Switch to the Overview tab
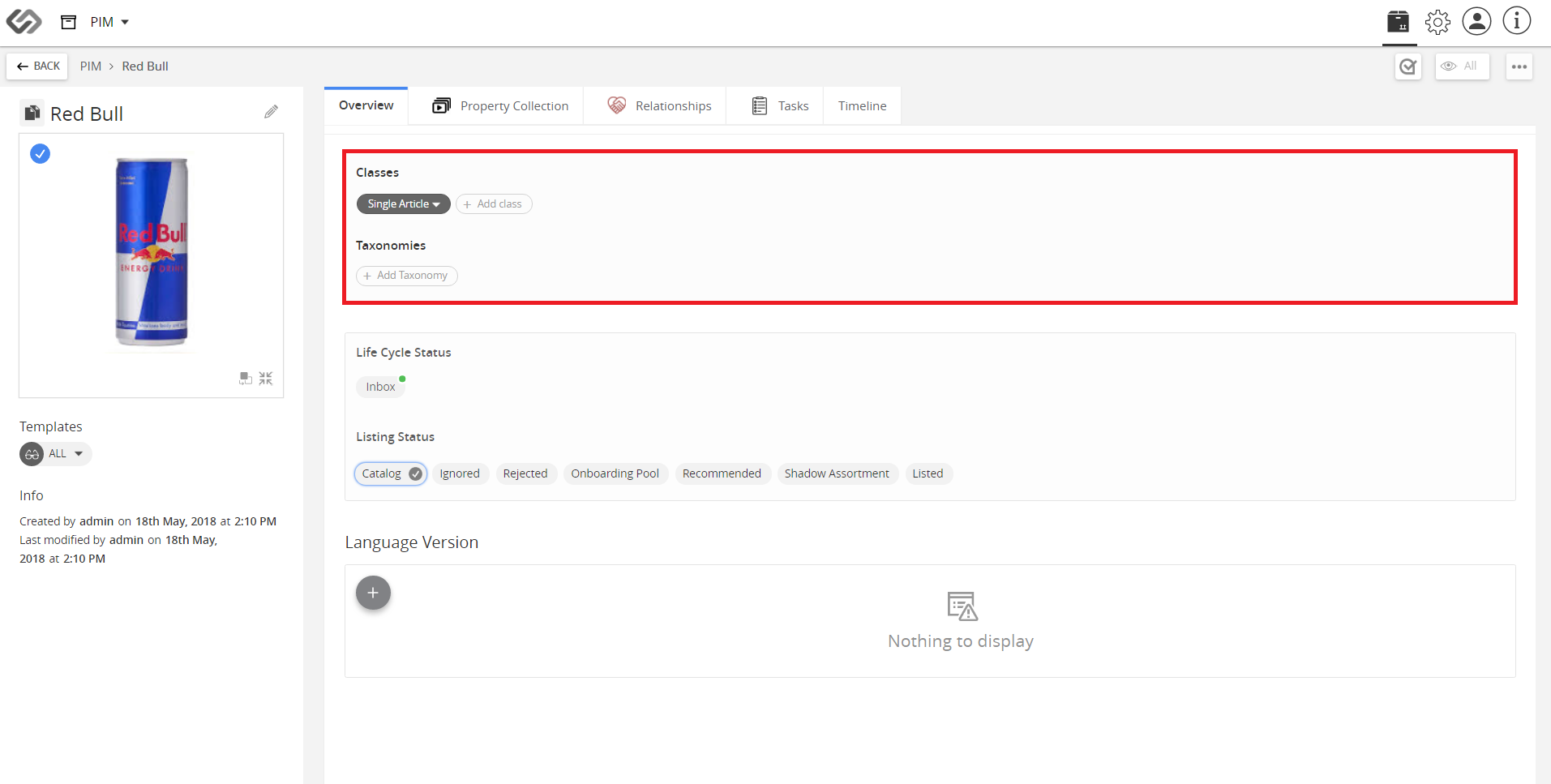This screenshot has width=1551, height=784. tap(366, 105)
